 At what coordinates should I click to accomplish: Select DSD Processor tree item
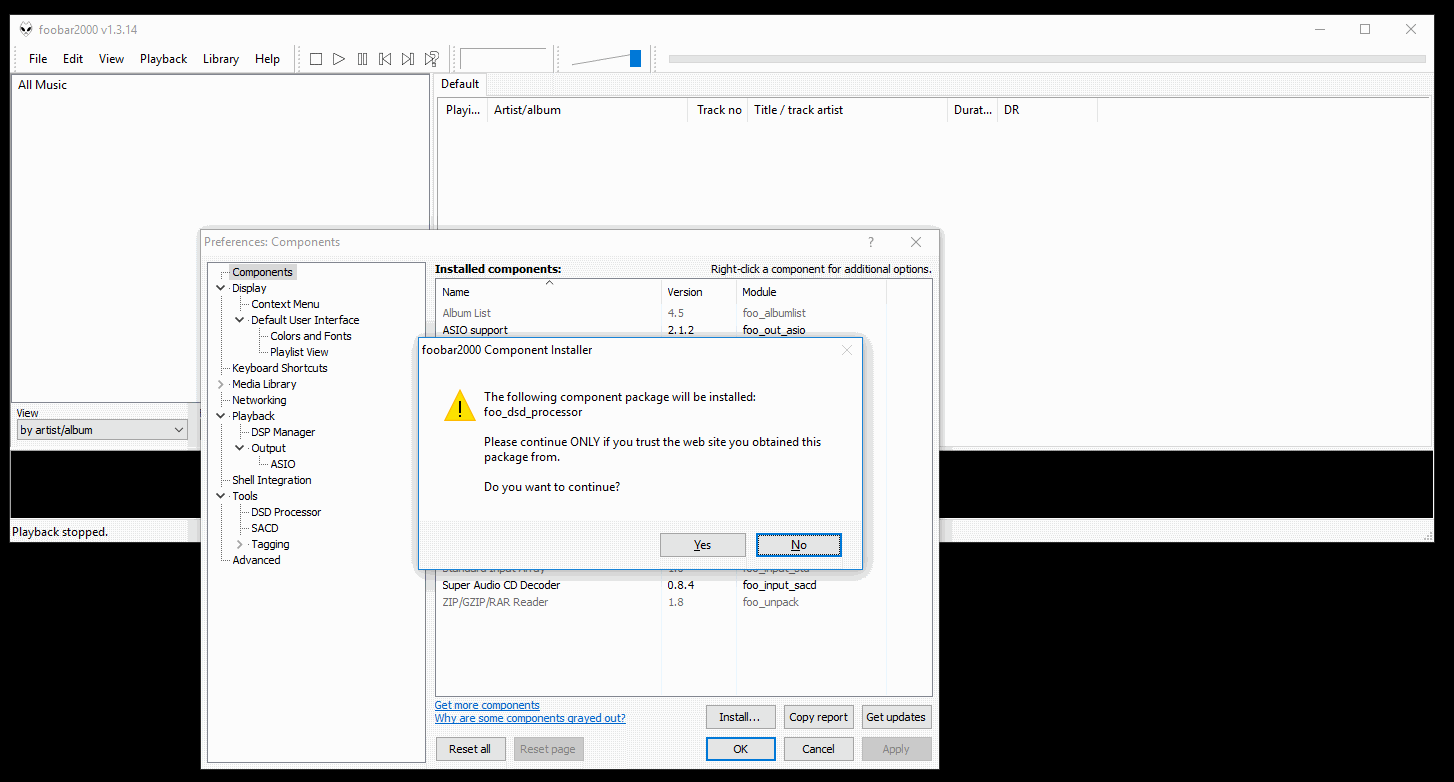click(286, 512)
